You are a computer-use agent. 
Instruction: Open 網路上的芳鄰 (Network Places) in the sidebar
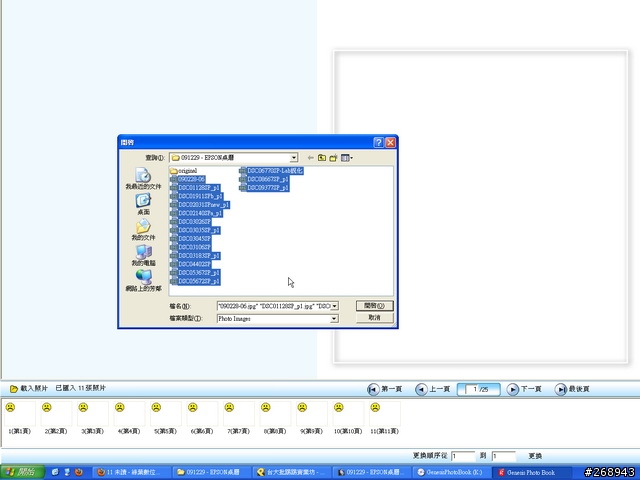[143, 281]
